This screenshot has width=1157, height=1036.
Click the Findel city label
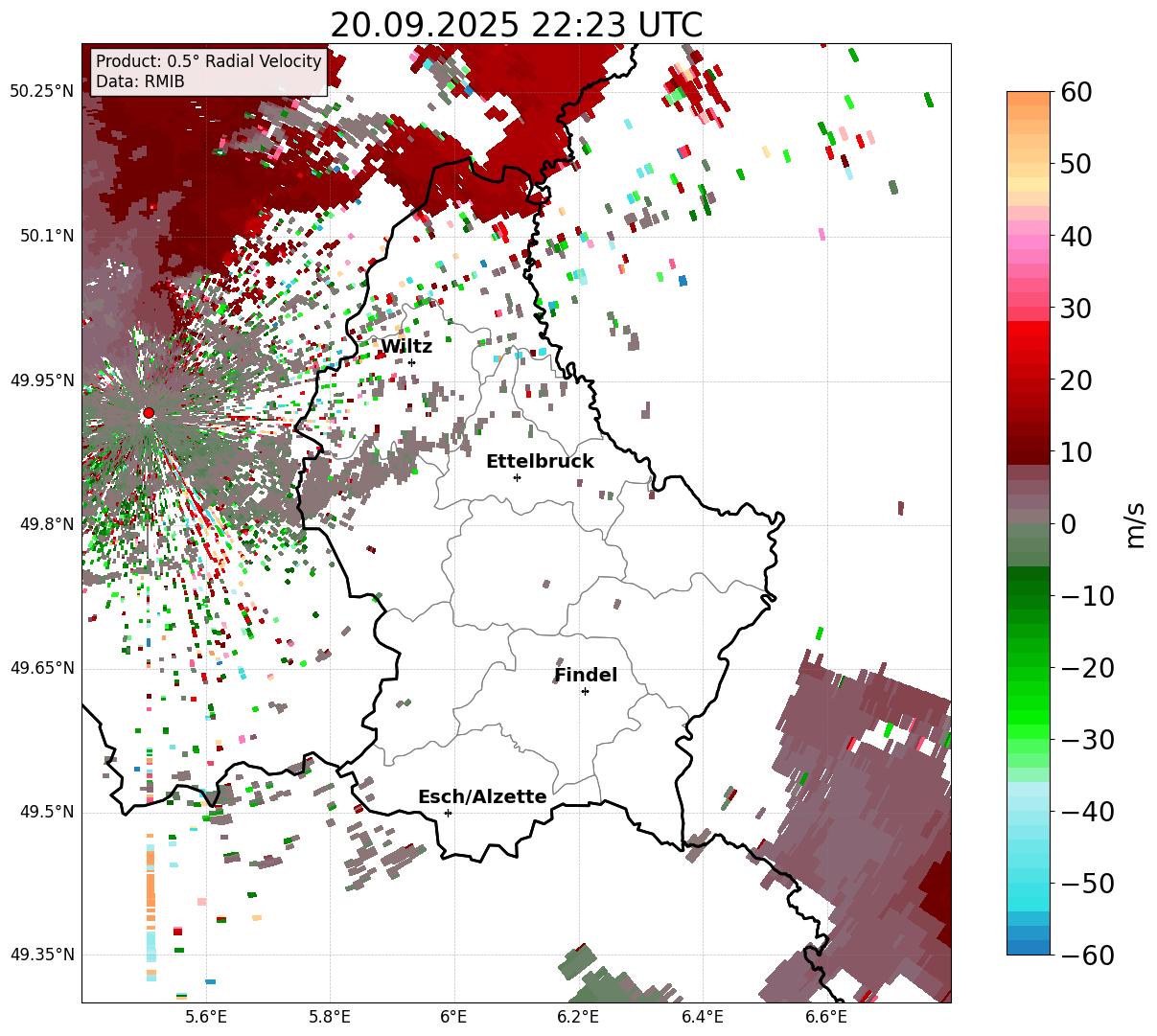(x=586, y=676)
